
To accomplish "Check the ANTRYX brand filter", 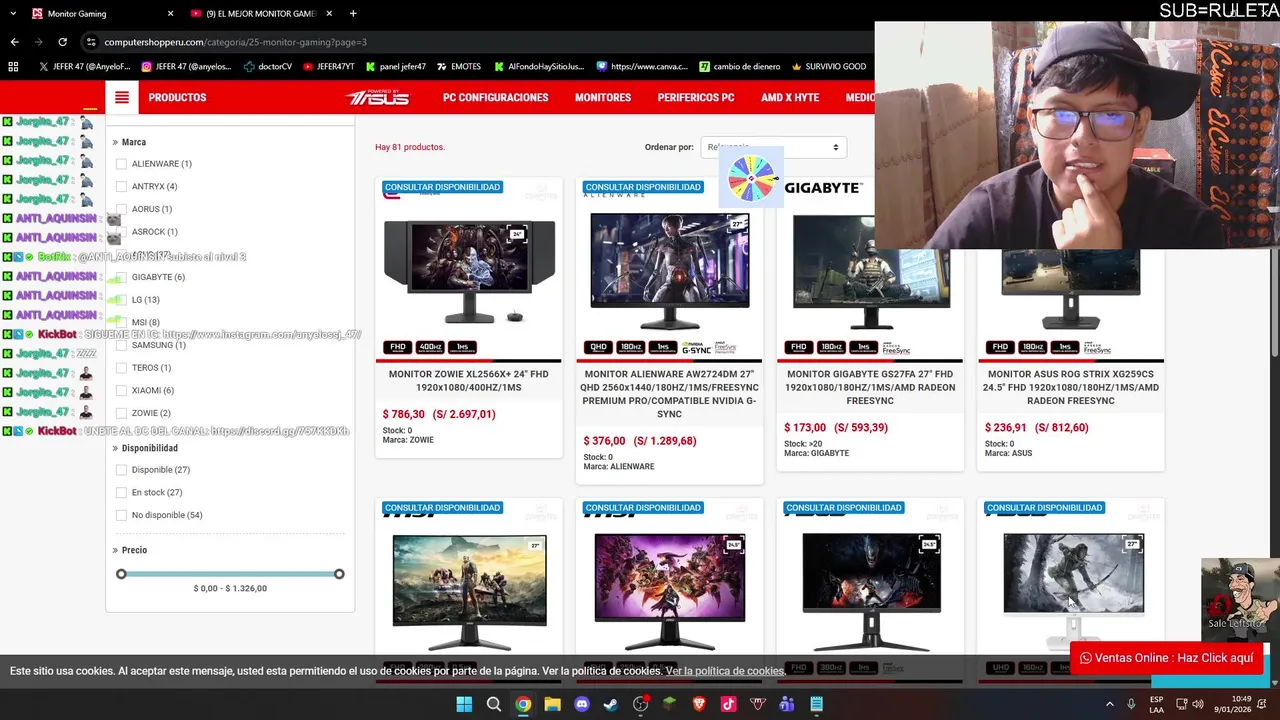I will 121,187.
